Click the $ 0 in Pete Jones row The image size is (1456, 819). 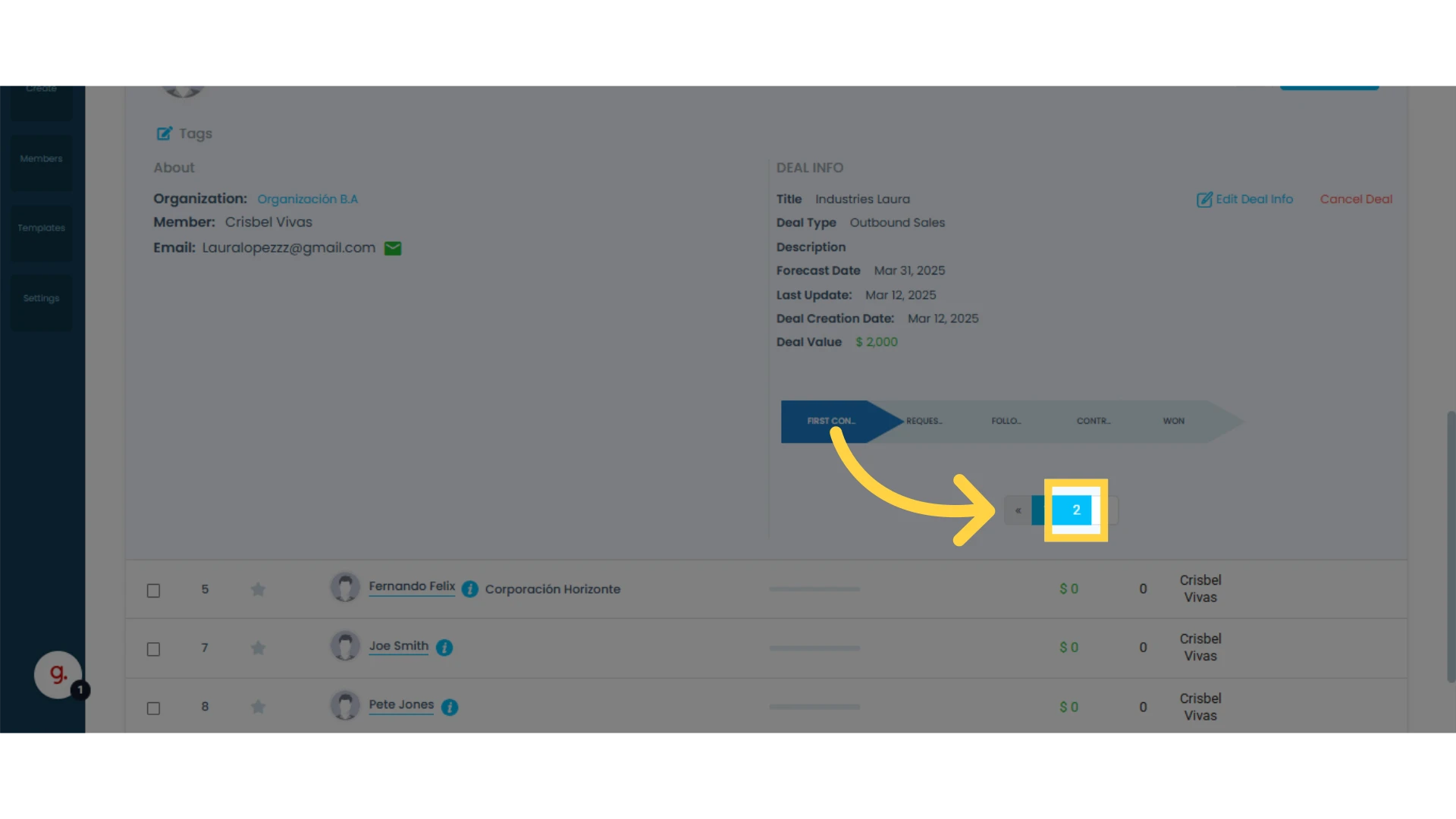(x=1068, y=707)
